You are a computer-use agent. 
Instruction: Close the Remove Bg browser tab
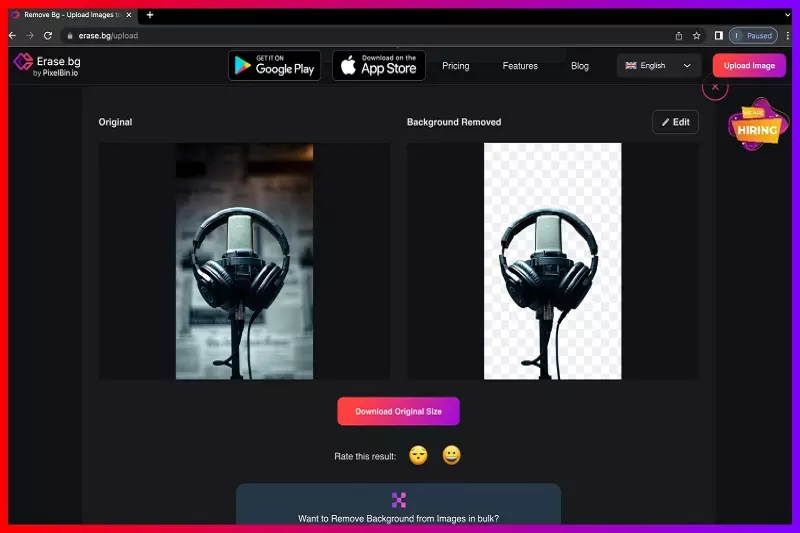[129, 15]
